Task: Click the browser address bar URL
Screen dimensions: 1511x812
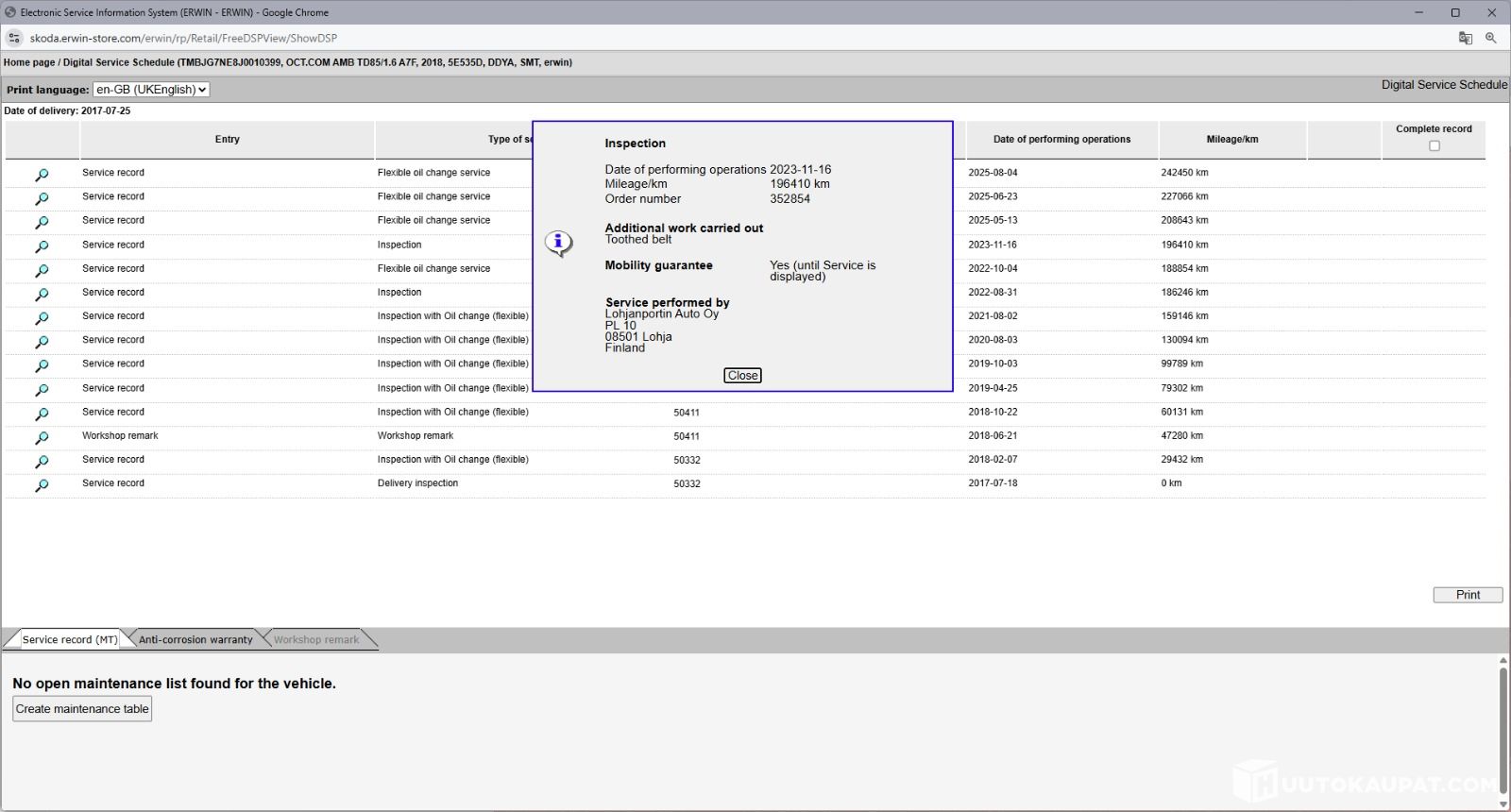Action: pos(183,38)
